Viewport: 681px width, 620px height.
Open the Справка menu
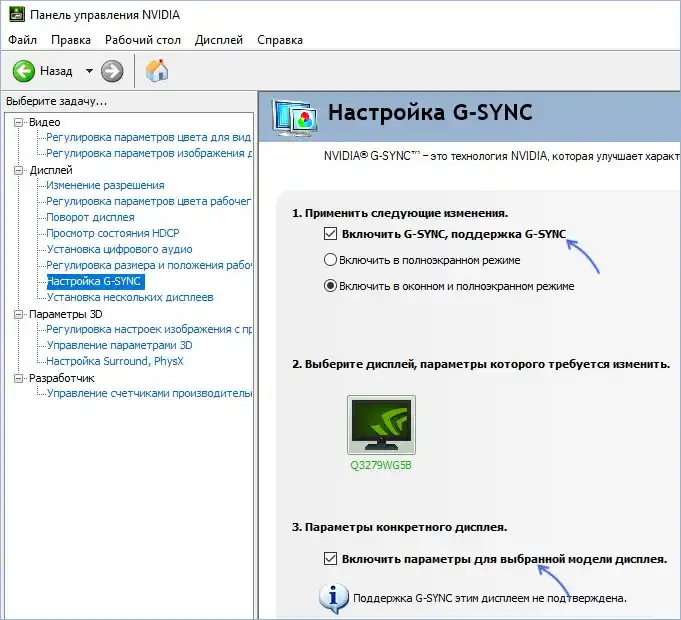(280, 40)
